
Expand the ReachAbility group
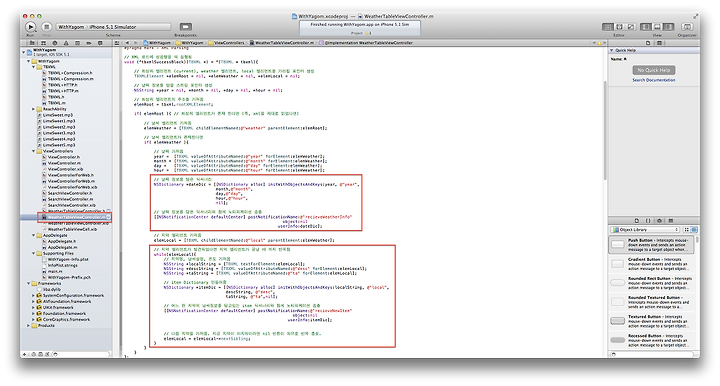tap(34, 109)
